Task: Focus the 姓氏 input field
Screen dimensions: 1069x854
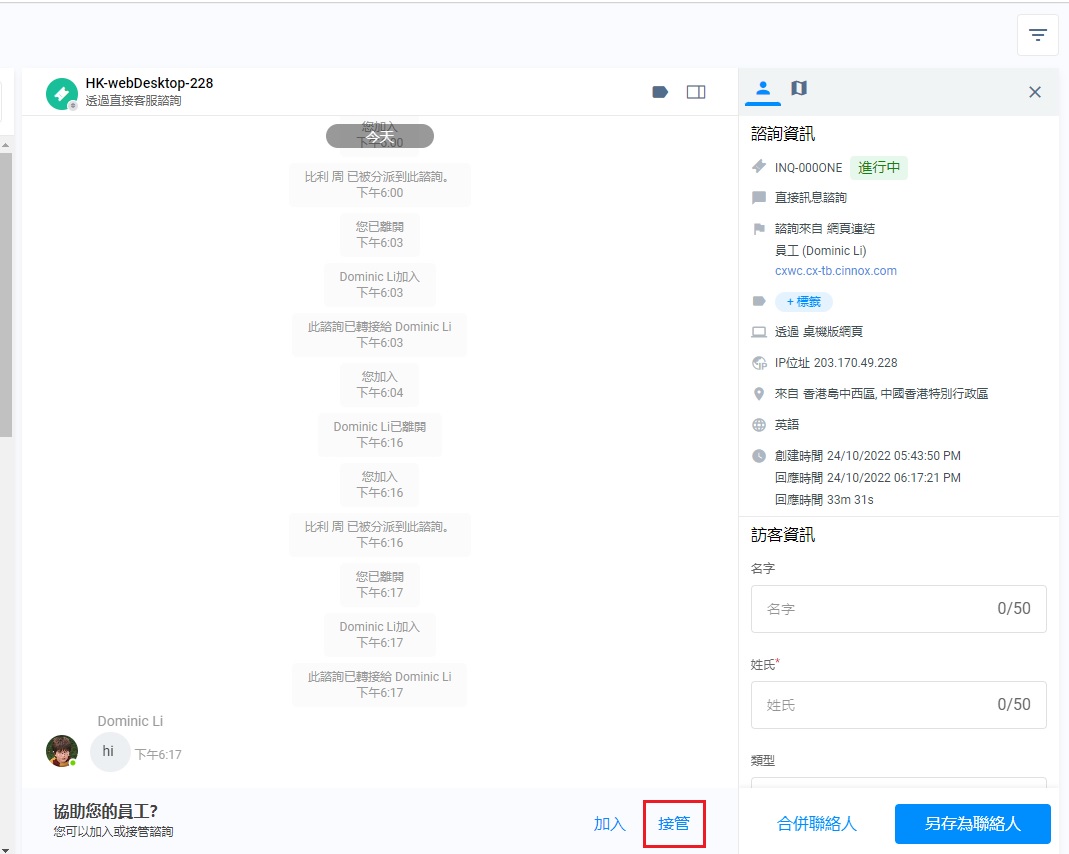Action: [899, 705]
